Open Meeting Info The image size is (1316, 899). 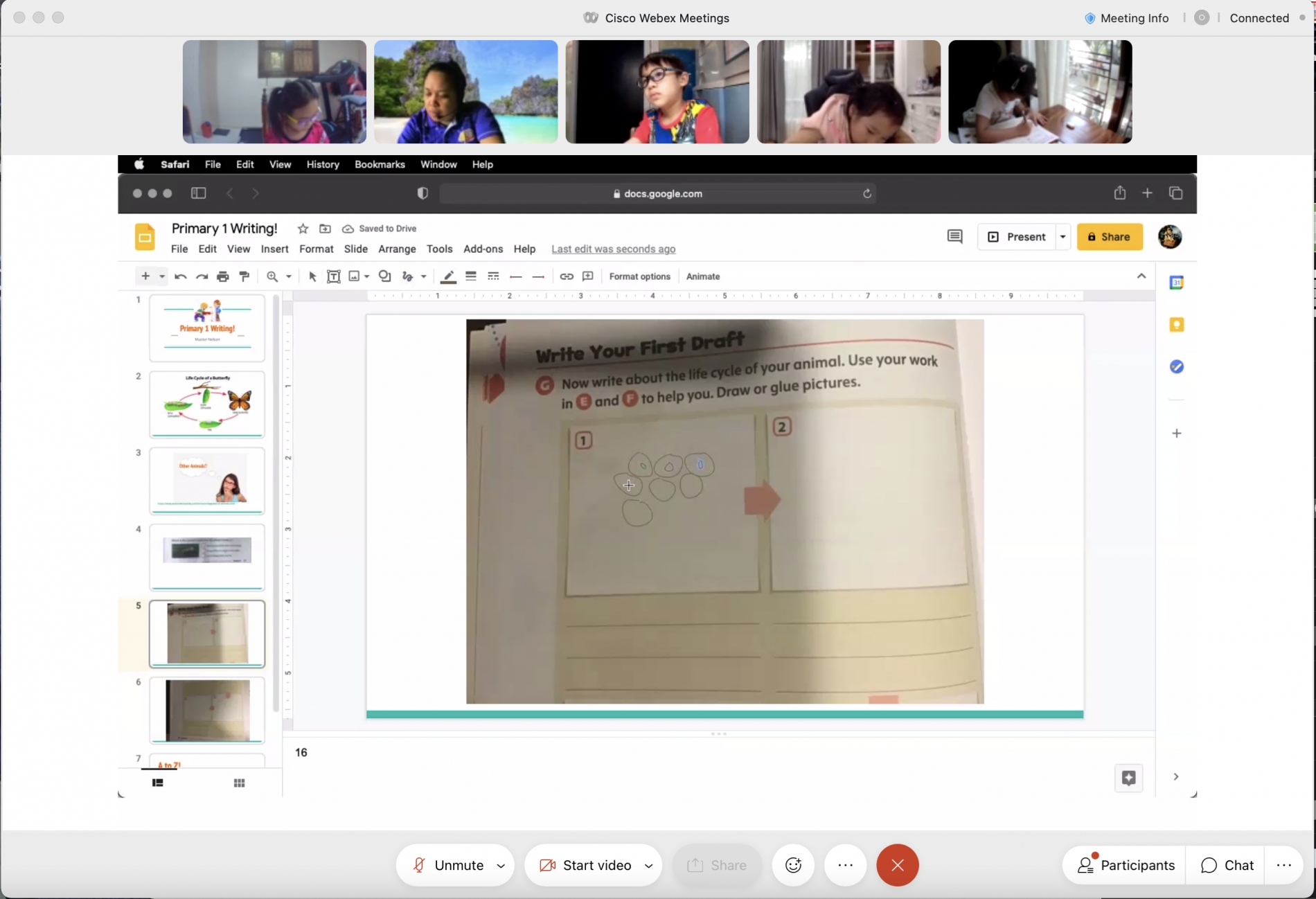pyautogui.click(x=1127, y=18)
